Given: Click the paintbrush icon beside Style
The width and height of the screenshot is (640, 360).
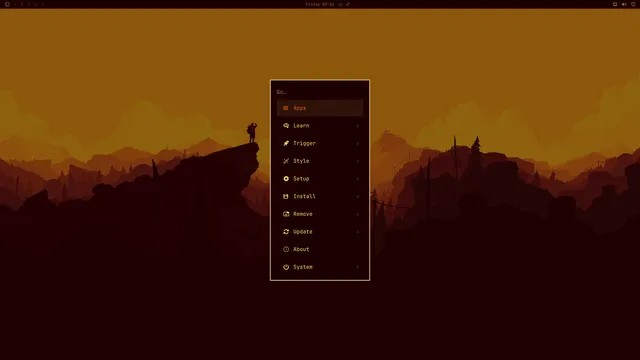Looking at the screenshot, I should pos(286,161).
